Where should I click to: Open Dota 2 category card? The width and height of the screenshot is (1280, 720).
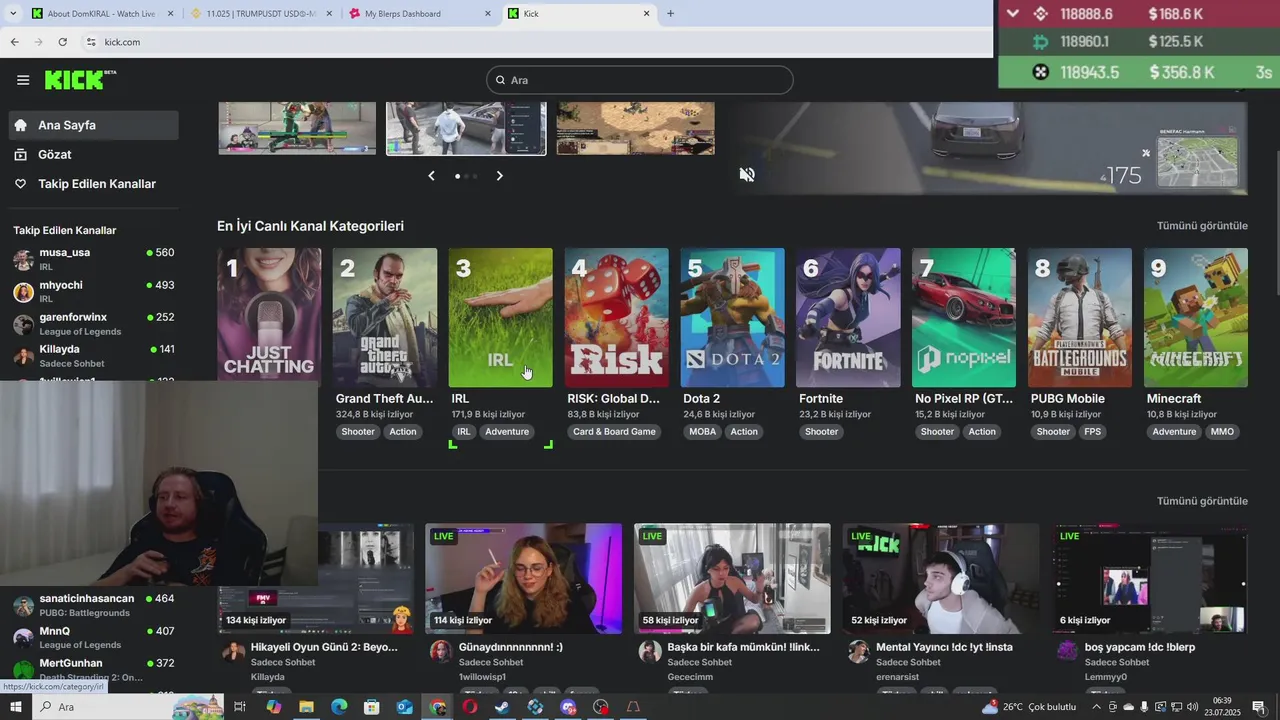(x=733, y=317)
